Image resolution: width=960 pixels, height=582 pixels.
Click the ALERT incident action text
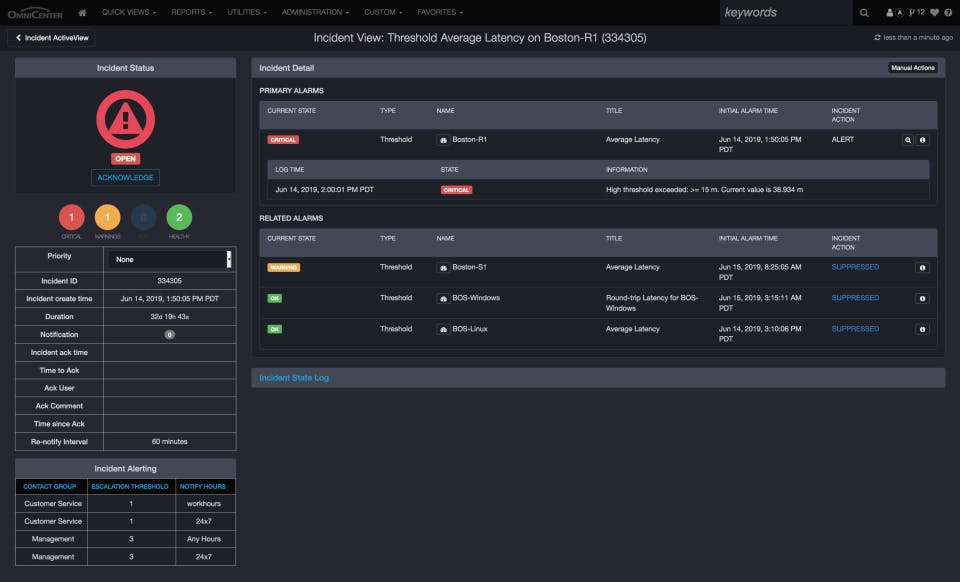[842, 140]
